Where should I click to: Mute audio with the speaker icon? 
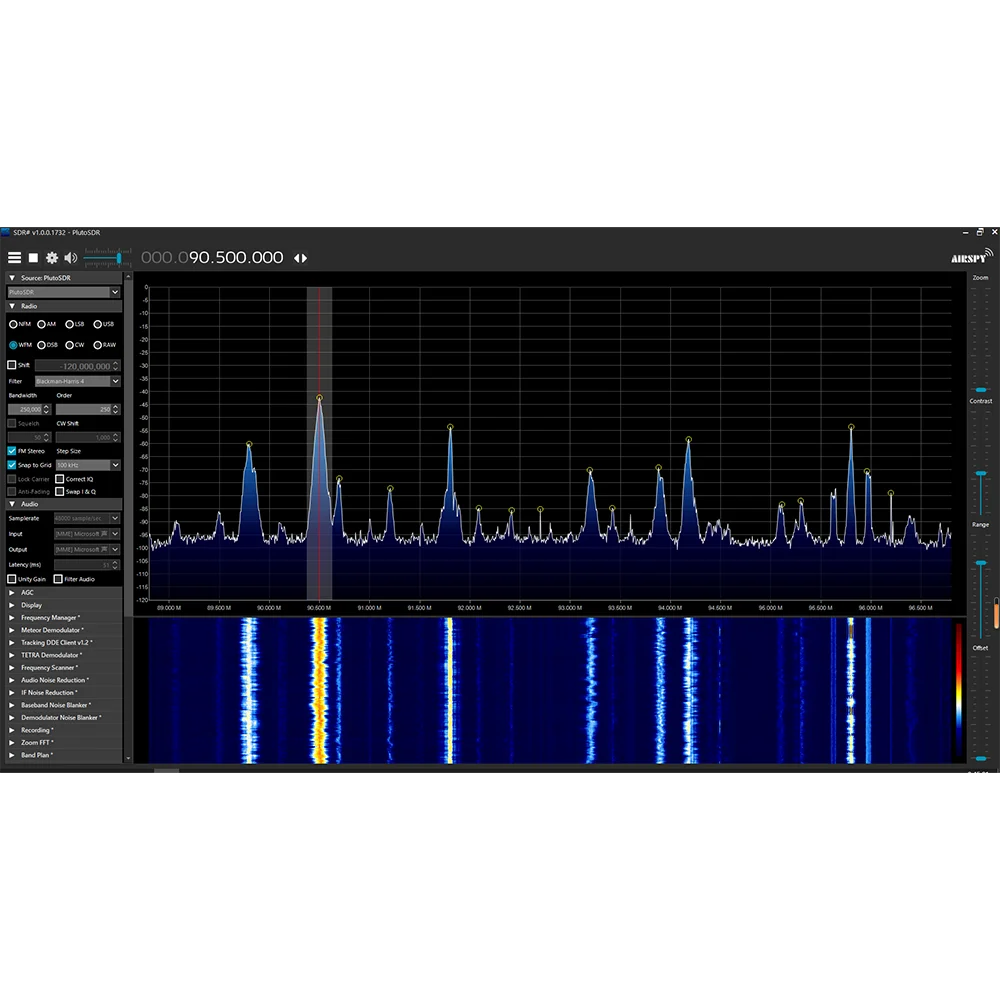coord(70,258)
